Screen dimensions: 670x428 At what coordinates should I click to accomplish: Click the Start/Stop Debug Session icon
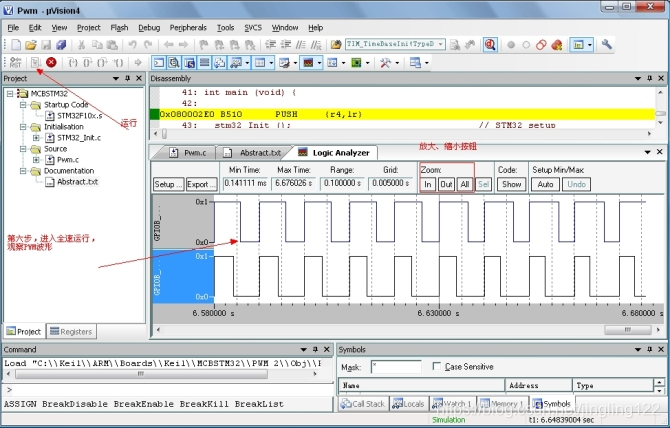(x=490, y=45)
